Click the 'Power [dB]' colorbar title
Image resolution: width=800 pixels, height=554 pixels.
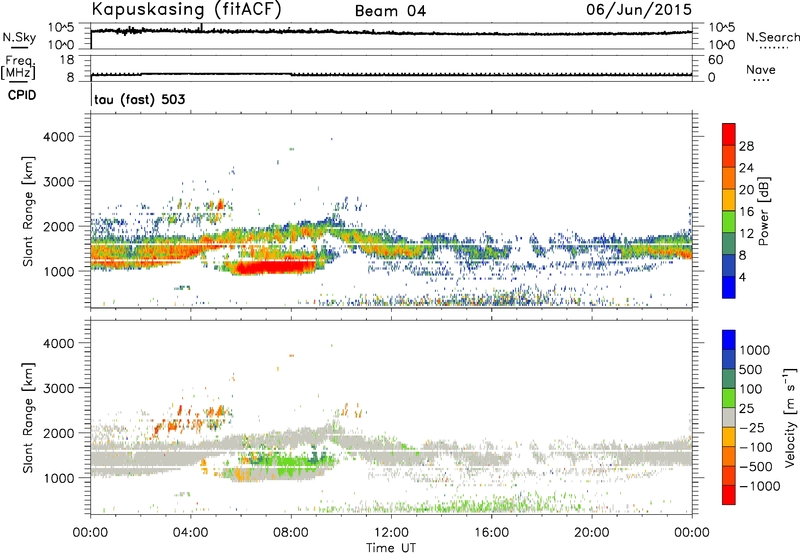pos(764,212)
